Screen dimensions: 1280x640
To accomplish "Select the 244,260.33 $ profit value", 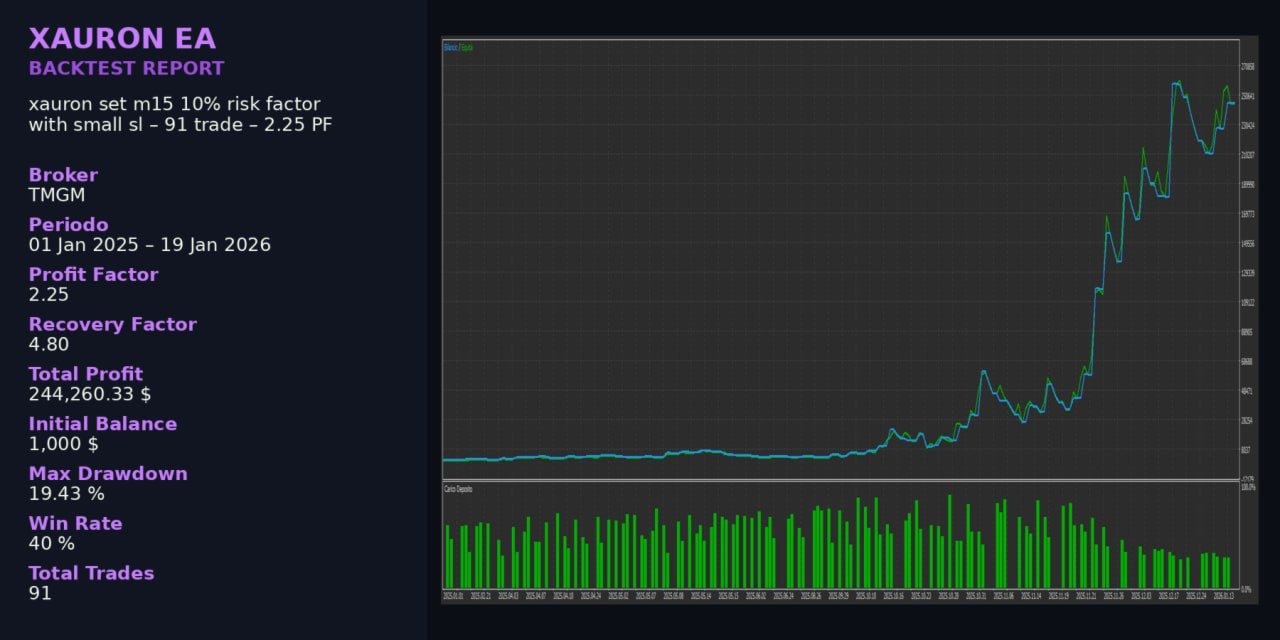I will pyautogui.click(x=90, y=395).
